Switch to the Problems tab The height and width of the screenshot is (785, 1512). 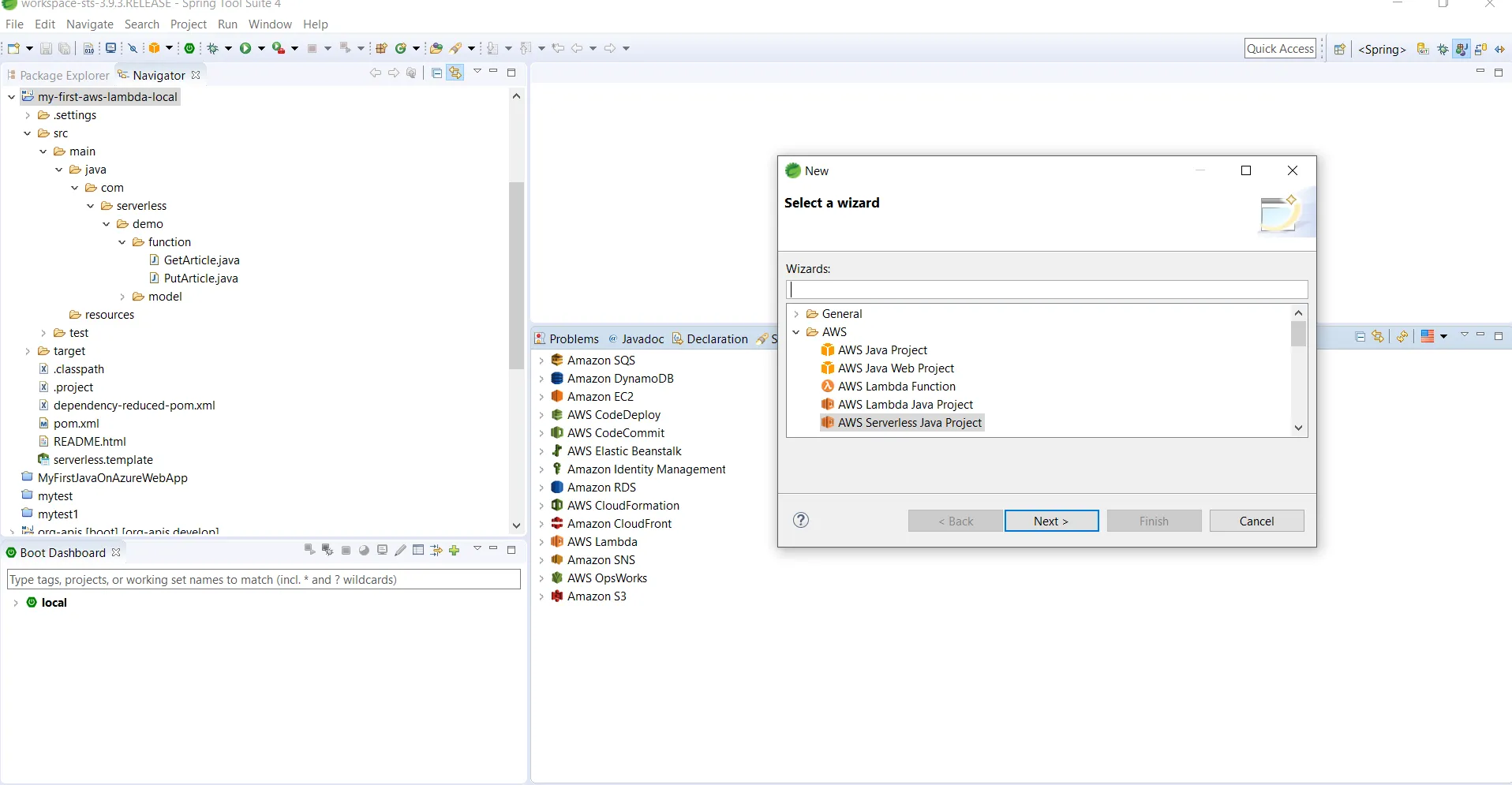[x=567, y=339]
